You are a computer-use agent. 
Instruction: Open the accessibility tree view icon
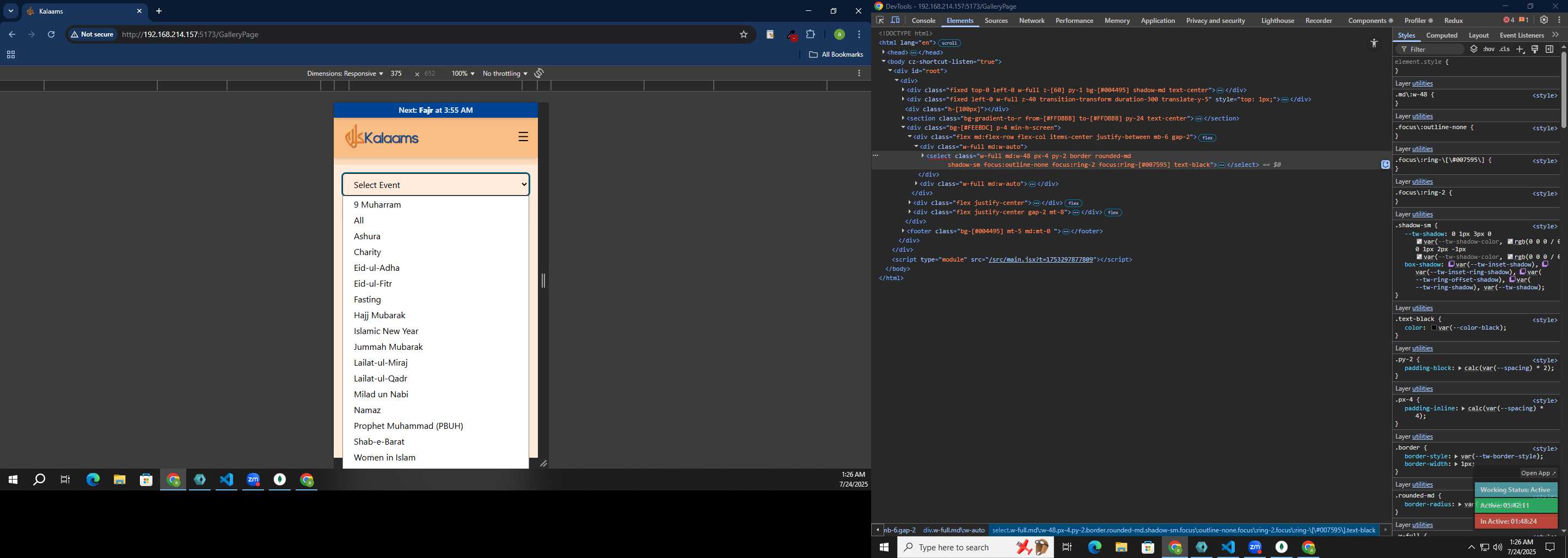pyautogui.click(x=1374, y=43)
